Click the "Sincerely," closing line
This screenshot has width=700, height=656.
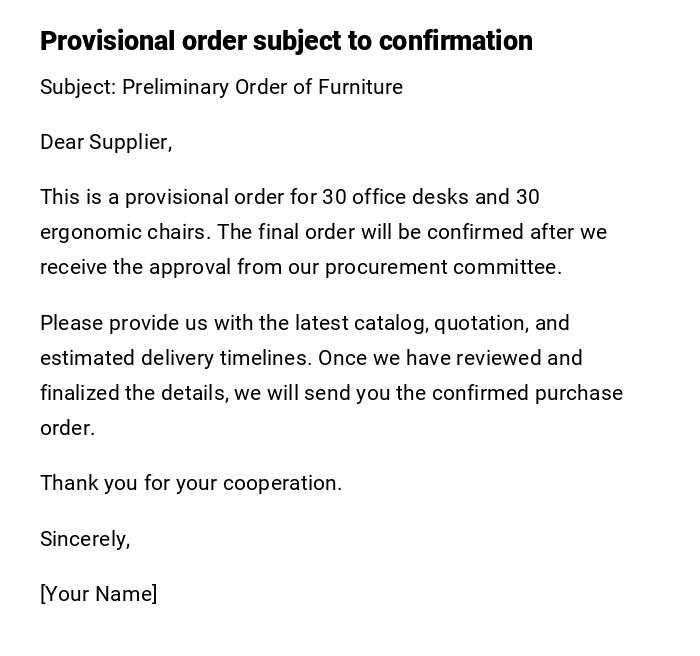click(85, 539)
